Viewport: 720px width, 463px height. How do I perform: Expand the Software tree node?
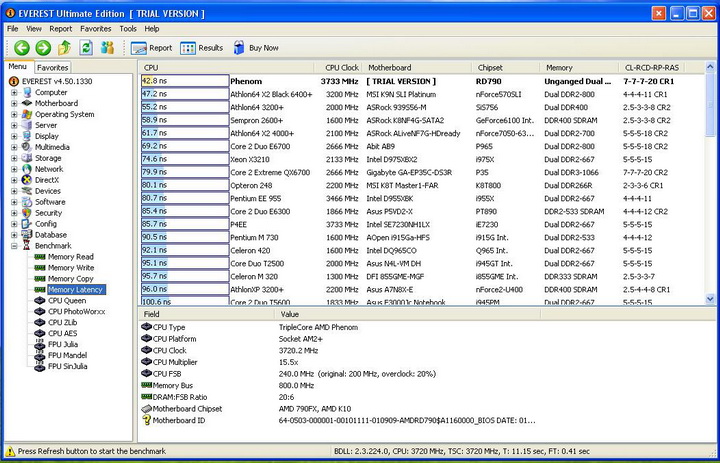(14, 202)
